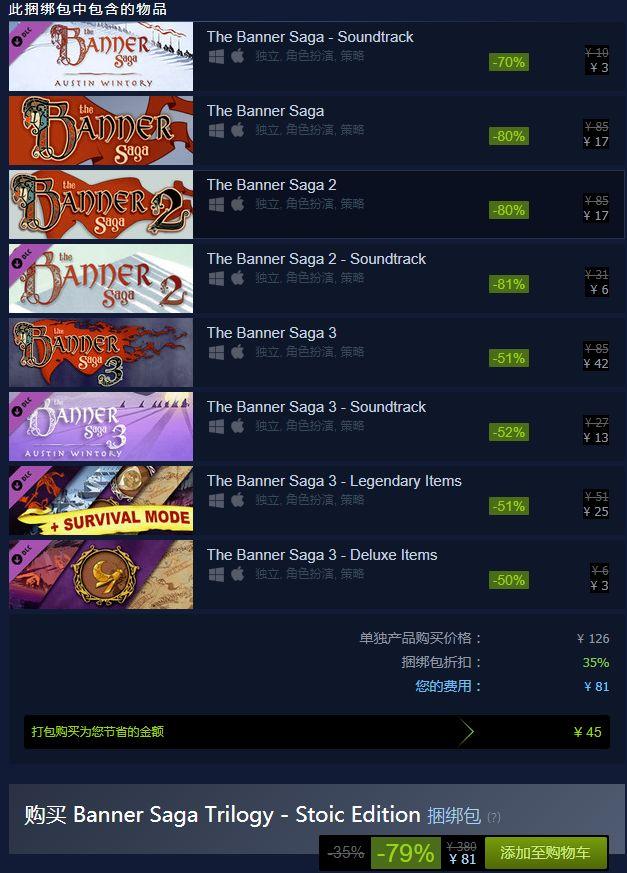Select The Banner Saga 3 - Deluxe Items title
Screen dimensions: 627x873
(322, 555)
